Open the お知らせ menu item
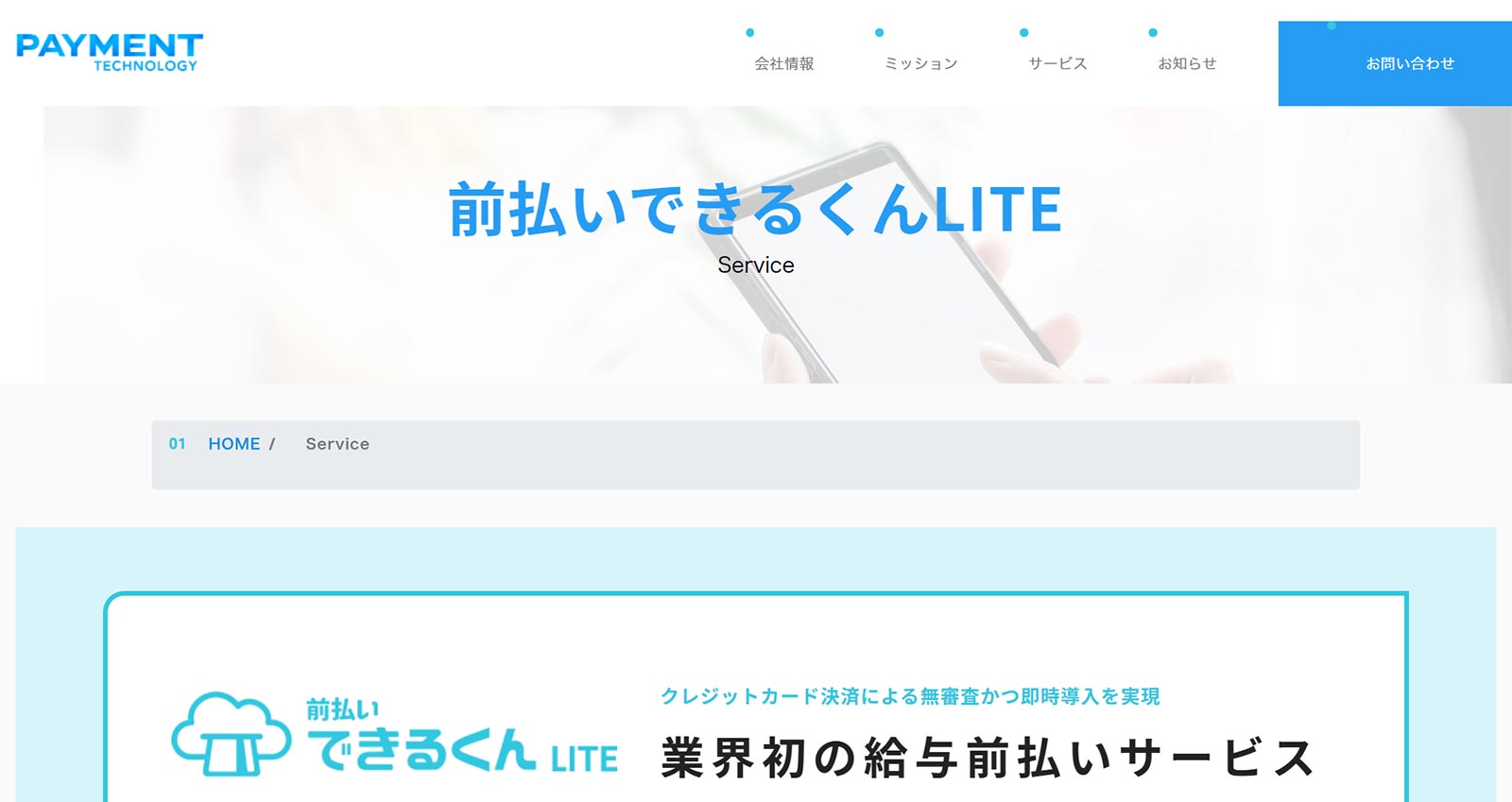This screenshot has height=802, width=1512. pos(1187,63)
